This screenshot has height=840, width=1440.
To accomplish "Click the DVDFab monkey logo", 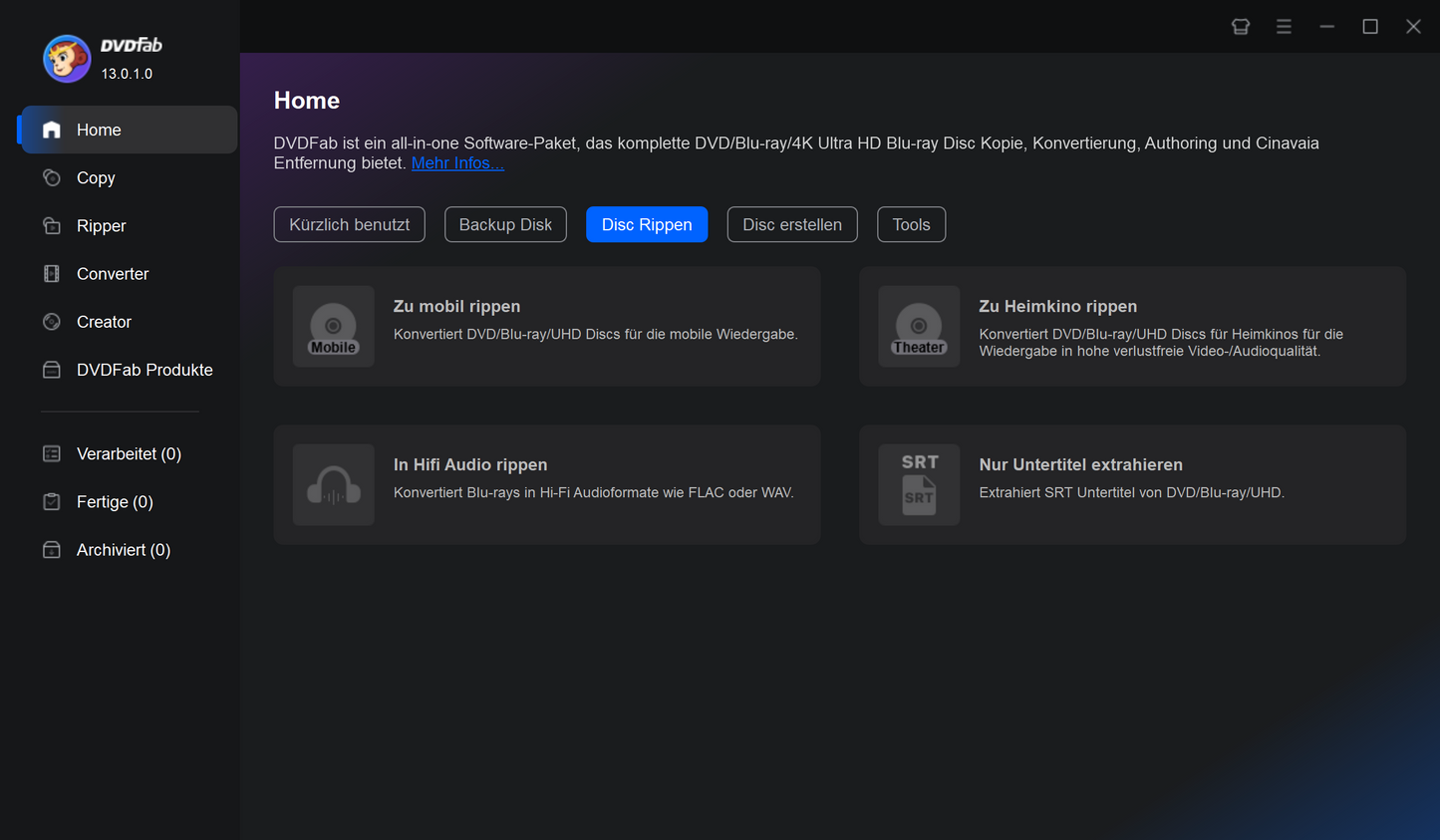I will [67, 59].
